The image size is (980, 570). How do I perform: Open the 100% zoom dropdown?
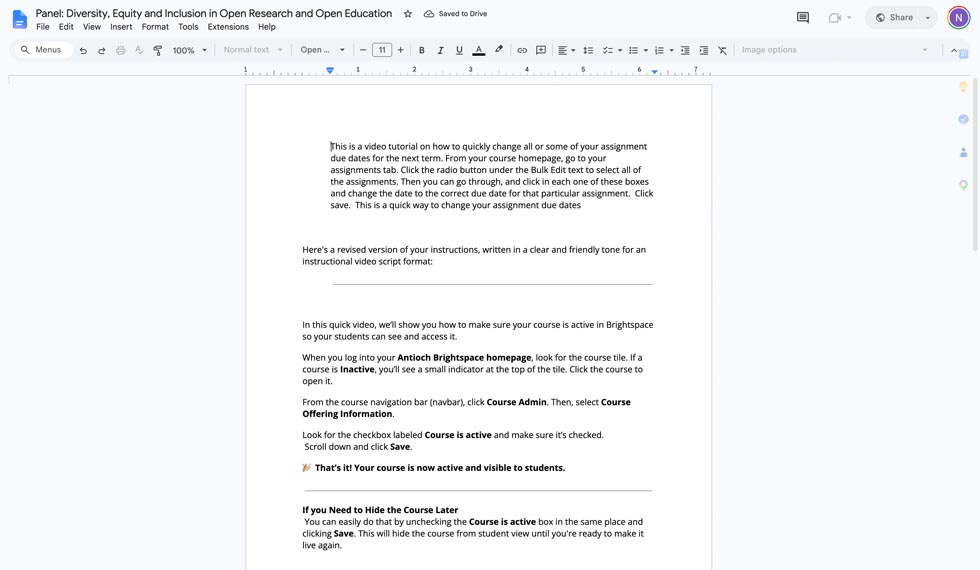tap(189, 50)
